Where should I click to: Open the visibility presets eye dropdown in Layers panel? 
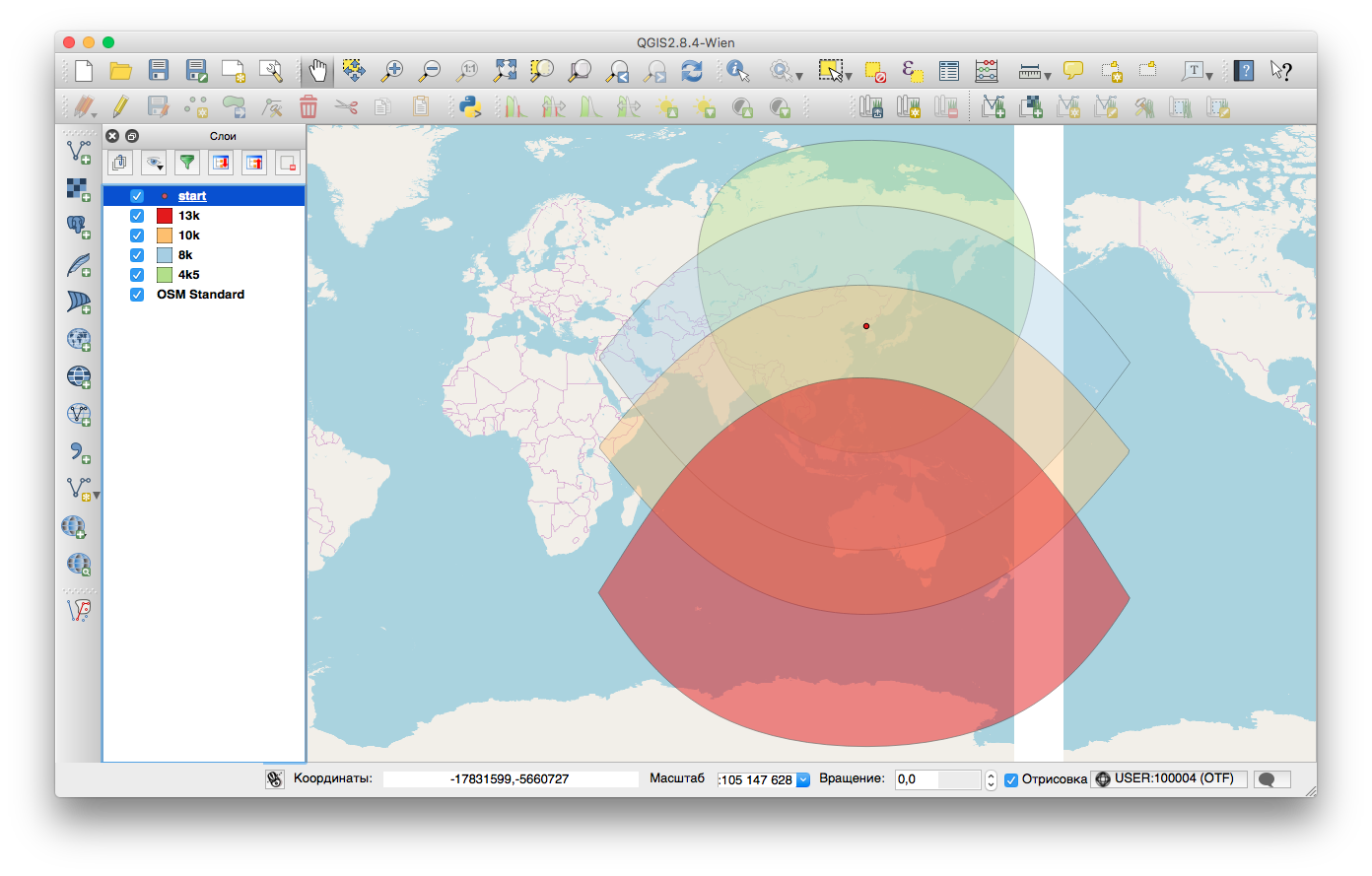[x=154, y=163]
